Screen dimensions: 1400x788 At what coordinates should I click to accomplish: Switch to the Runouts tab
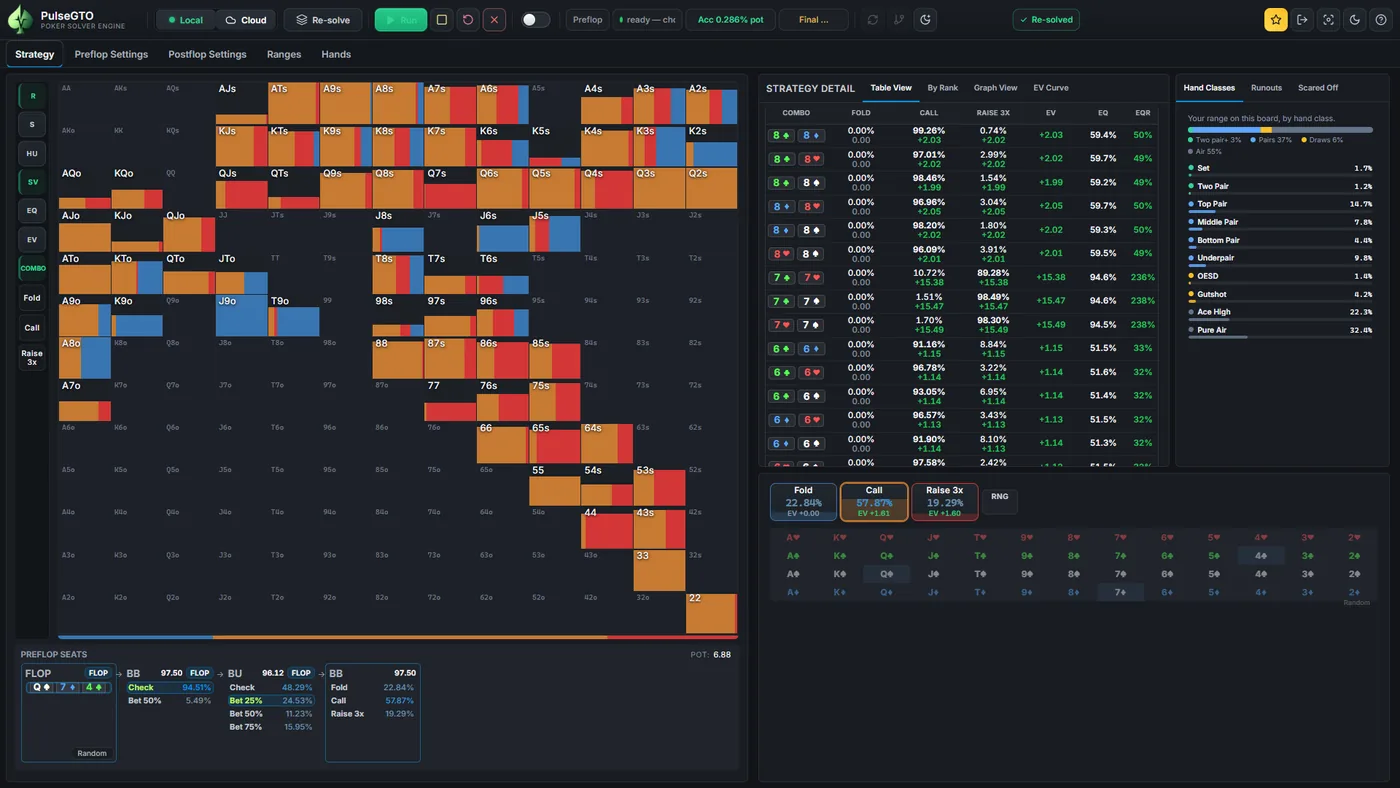(1266, 88)
